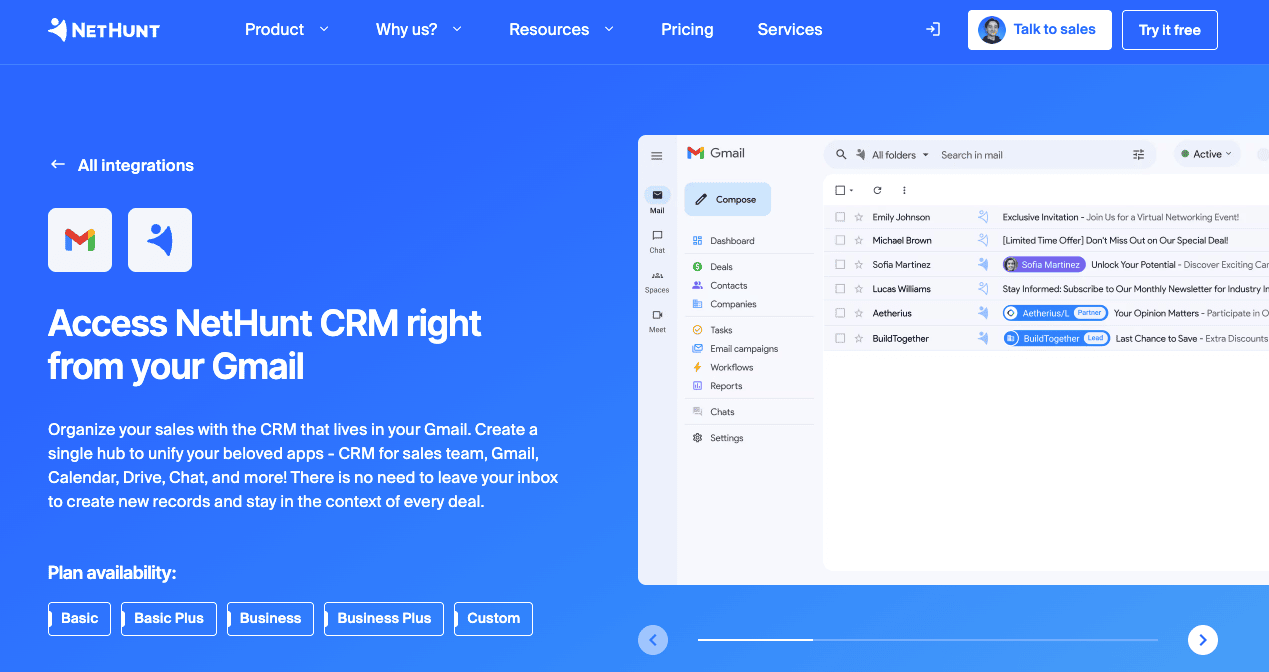
Task: Open the Gmail hamburger menu icon
Action: 657,155
